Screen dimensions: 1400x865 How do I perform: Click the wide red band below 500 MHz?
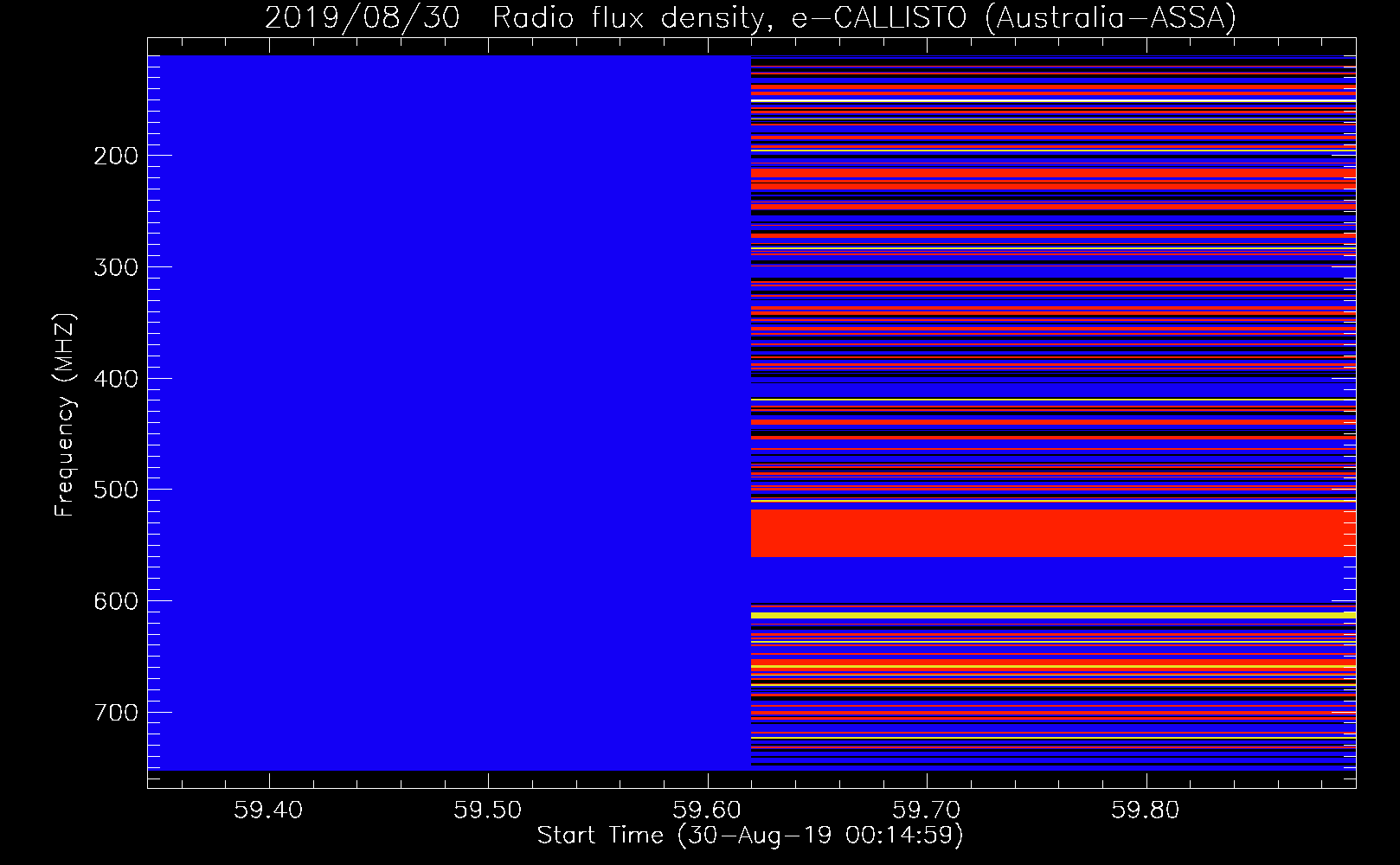1053,533
